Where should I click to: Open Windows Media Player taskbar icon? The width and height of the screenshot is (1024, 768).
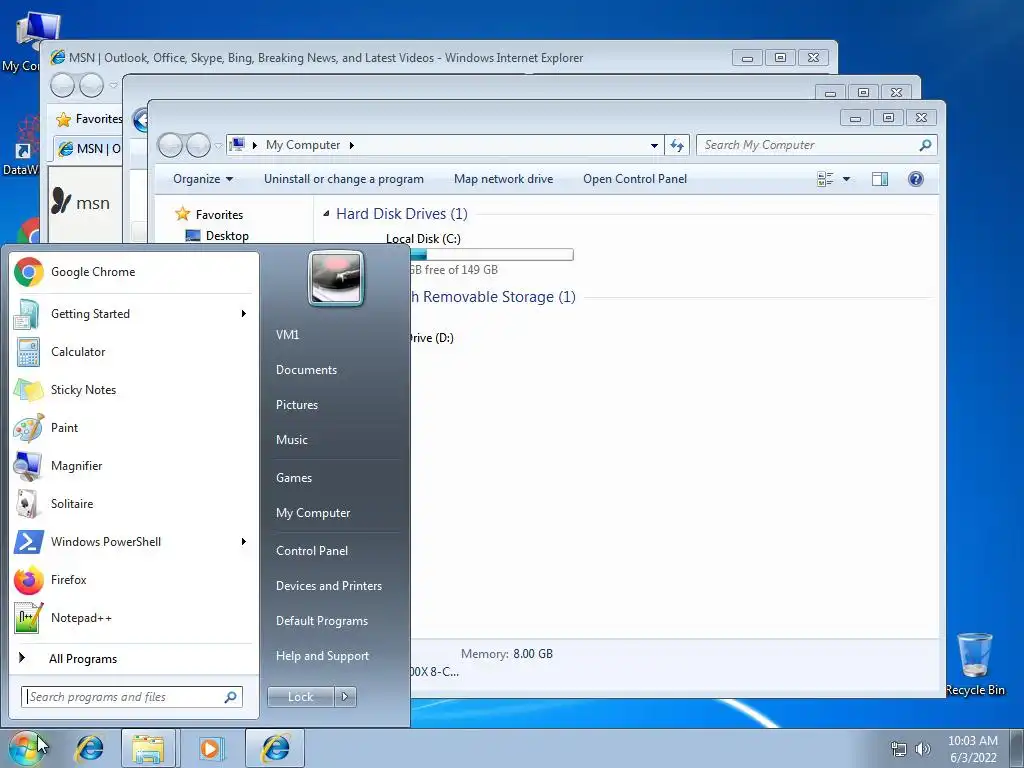210,748
